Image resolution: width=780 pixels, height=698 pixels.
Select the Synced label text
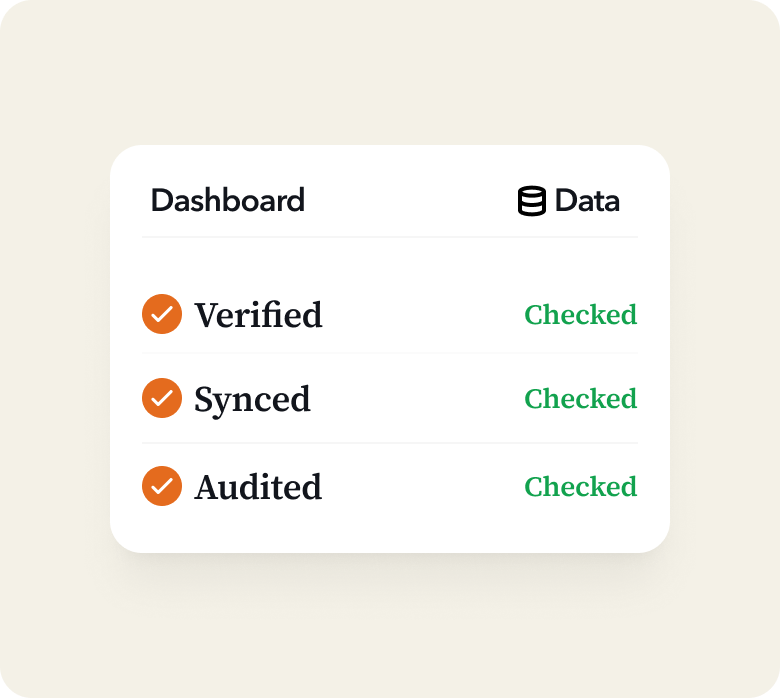(252, 399)
